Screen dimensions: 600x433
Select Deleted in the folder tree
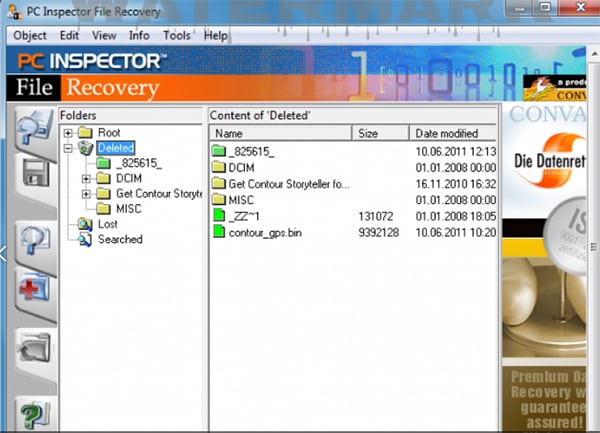click(x=116, y=148)
